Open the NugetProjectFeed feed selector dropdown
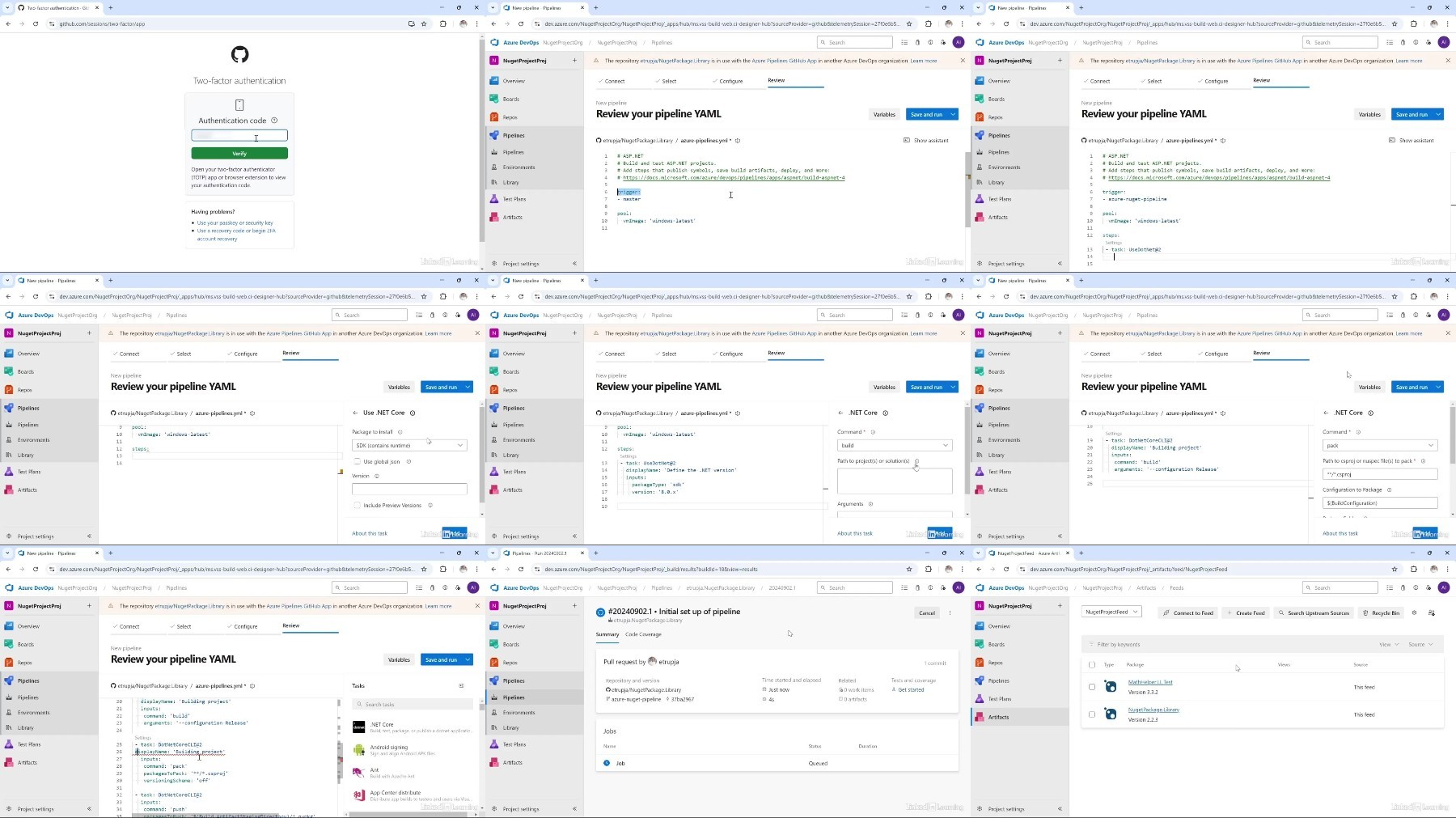Screen dimensions: 1456x818 pyautogui.click(x=1111, y=612)
